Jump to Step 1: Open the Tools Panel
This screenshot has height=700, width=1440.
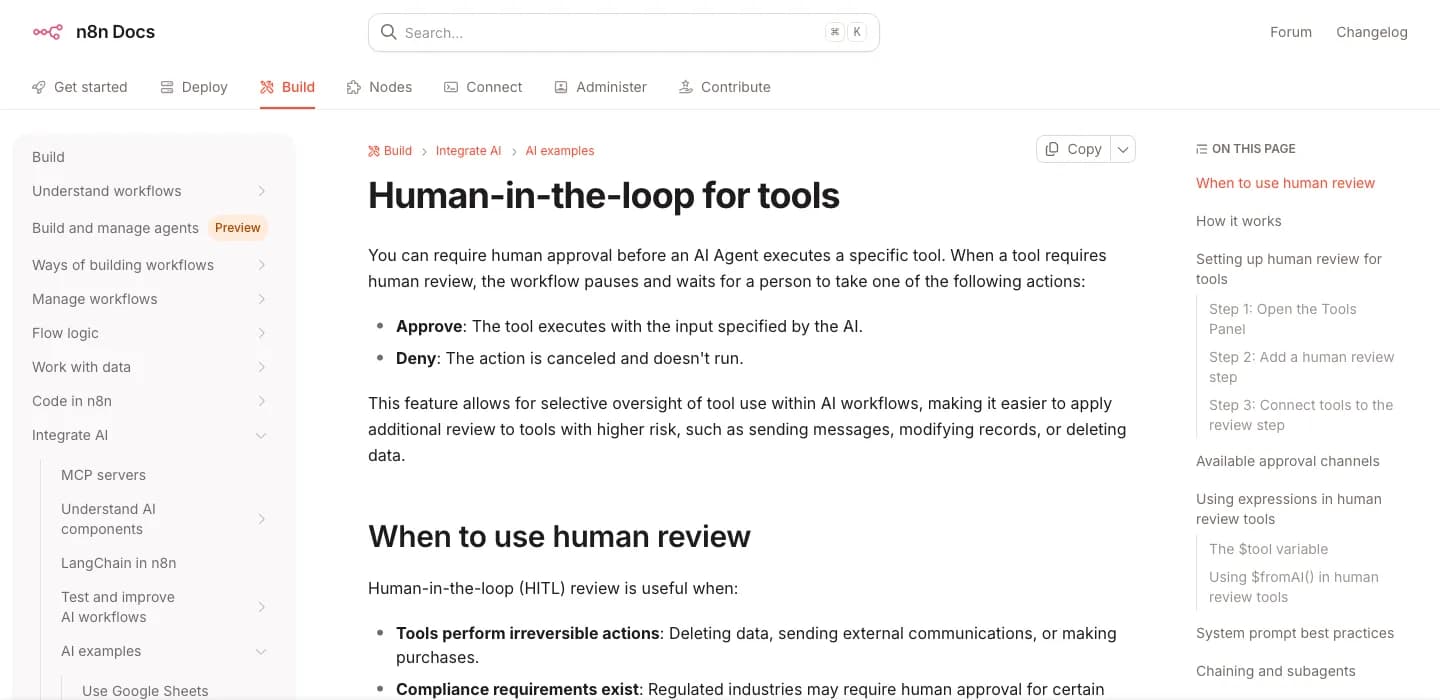point(1283,319)
